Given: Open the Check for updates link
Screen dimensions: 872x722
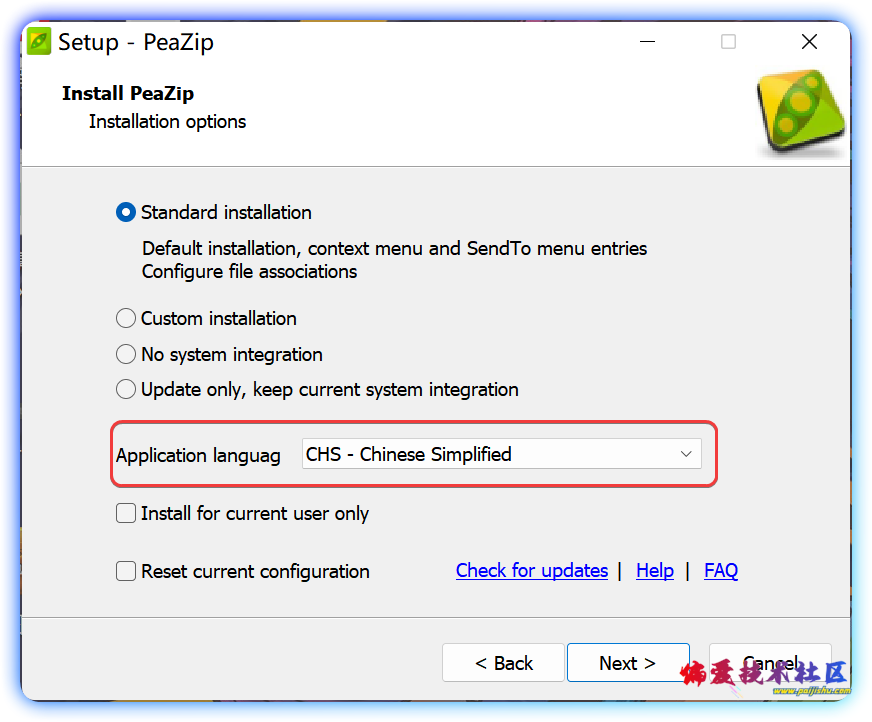Looking at the screenshot, I should (532, 571).
